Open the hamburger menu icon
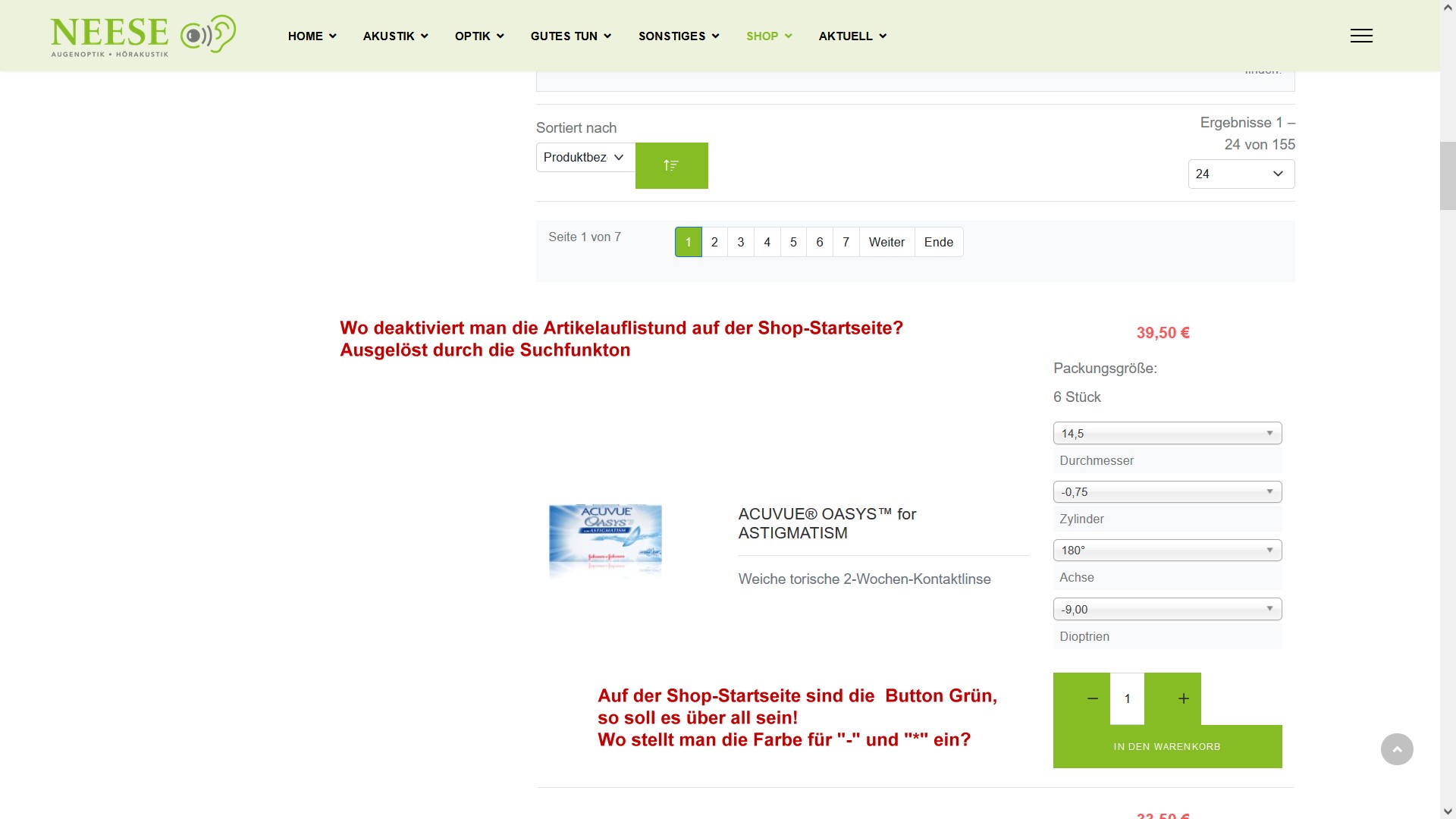 [x=1361, y=36]
